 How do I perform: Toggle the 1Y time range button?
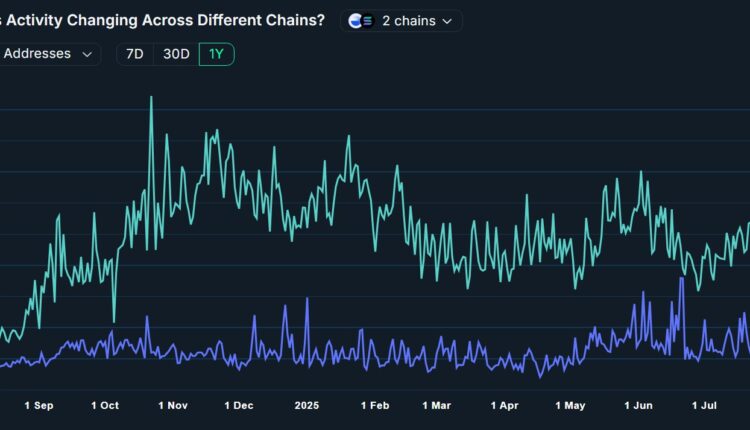[216, 54]
